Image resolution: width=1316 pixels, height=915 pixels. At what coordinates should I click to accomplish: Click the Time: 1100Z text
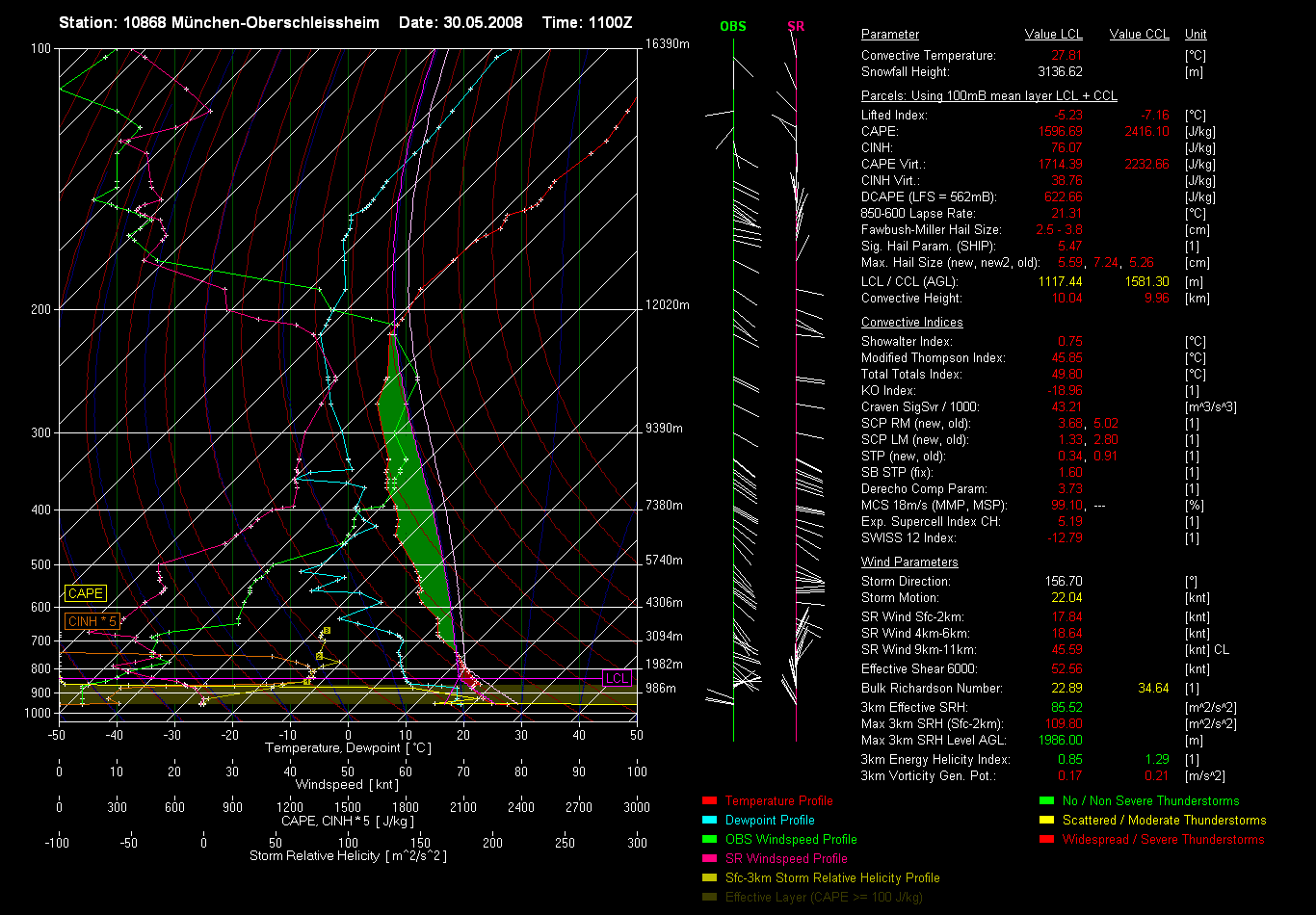(587, 22)
